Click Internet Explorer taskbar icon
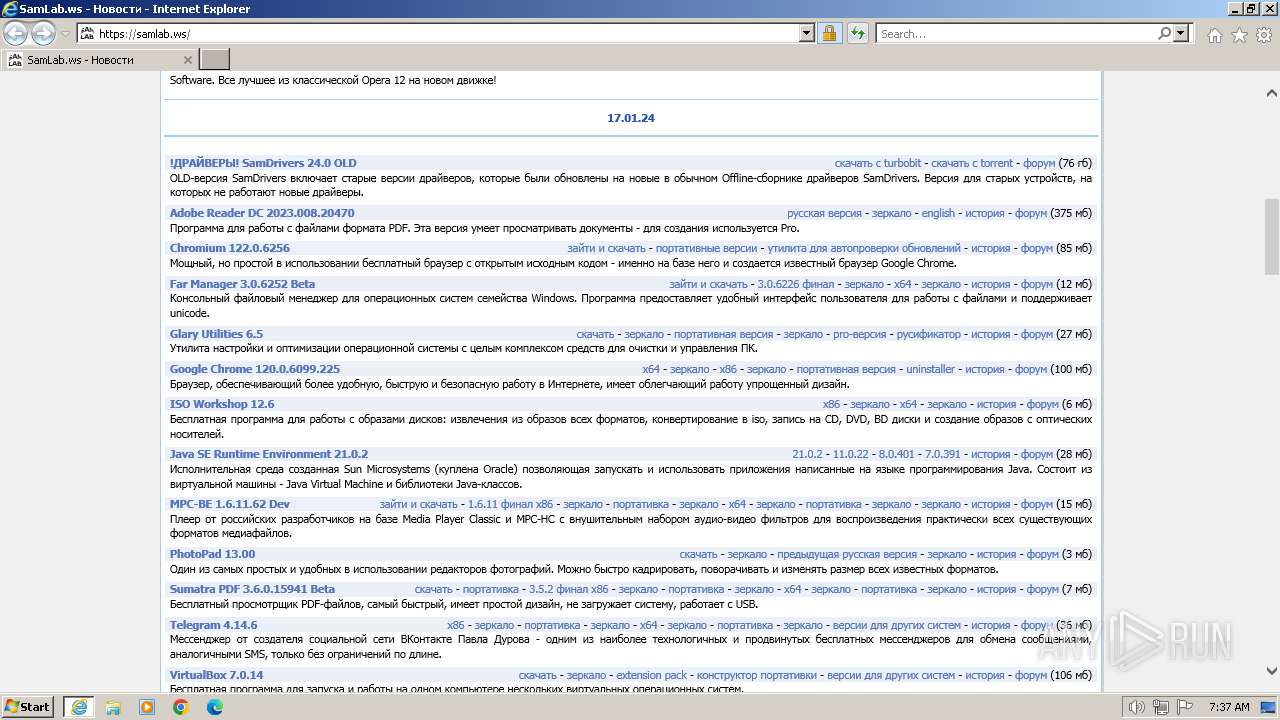This screenshot has height=720, width=1280. click(78, 707)
